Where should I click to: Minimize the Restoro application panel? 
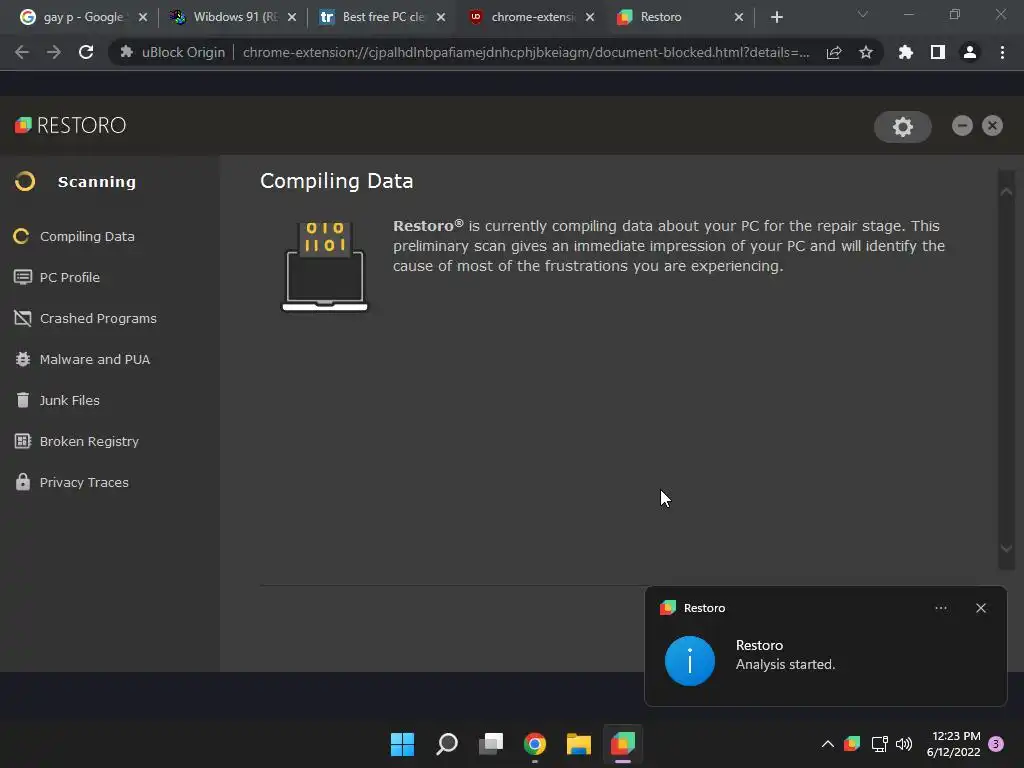tap(962, 125)
